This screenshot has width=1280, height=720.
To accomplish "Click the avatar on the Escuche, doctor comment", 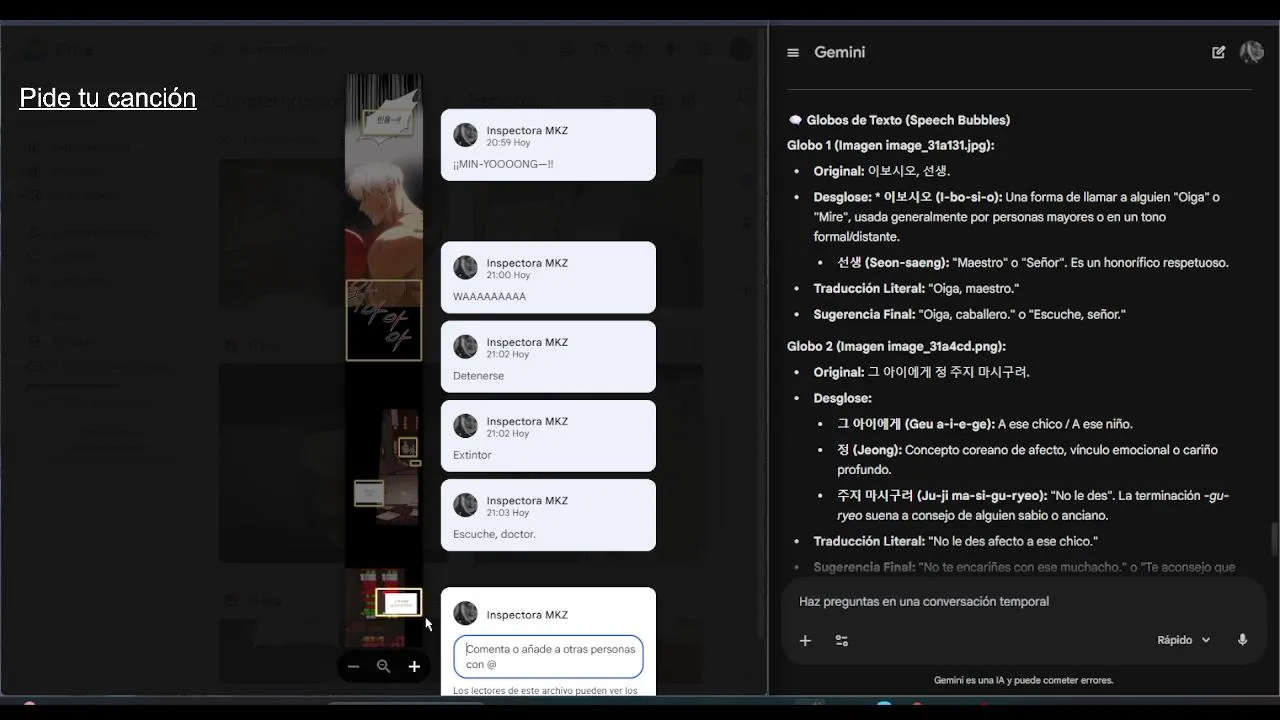I will click(x=465, y=505).
